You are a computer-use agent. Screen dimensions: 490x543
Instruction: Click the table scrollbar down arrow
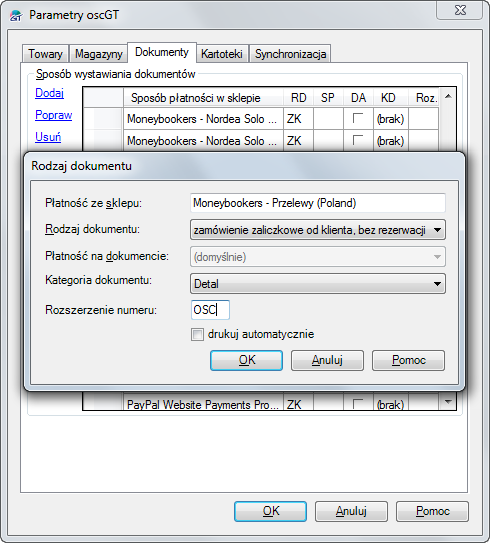[448, 402]
